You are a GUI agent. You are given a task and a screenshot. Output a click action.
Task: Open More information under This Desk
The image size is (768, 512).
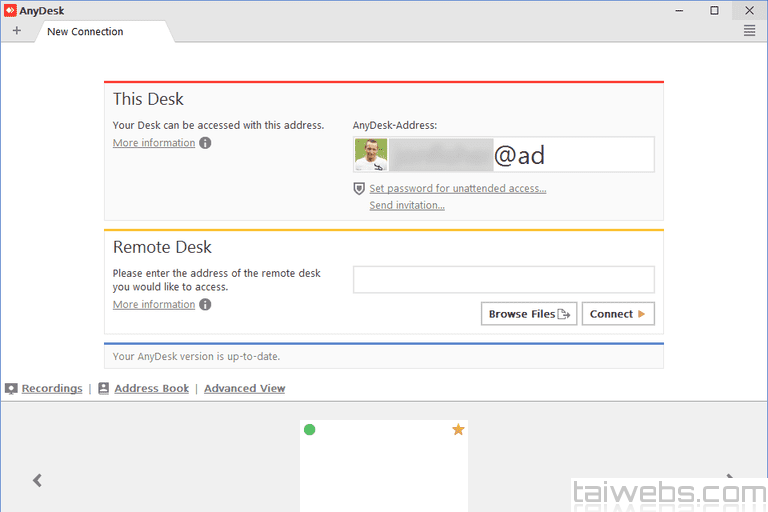(154, 143)
